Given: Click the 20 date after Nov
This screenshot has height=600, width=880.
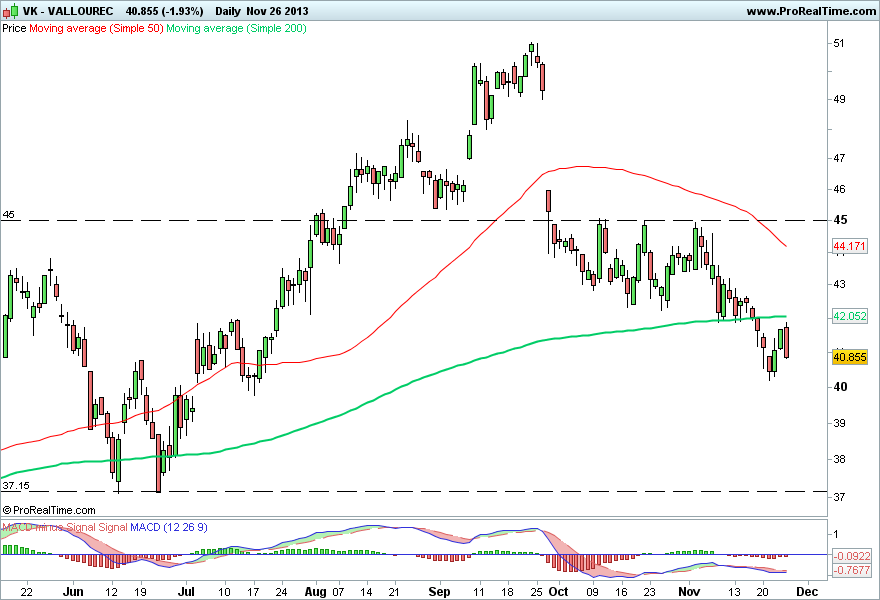Looking at the screenshot, I should [x=762, y=592].
